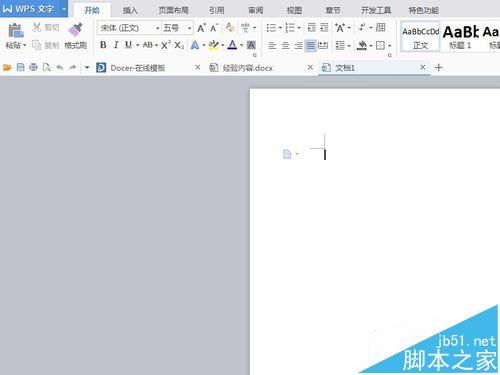The width and height of the screenshot is (500, 375).
Task: Save document with floppy icon
Action: coord(21,68)
